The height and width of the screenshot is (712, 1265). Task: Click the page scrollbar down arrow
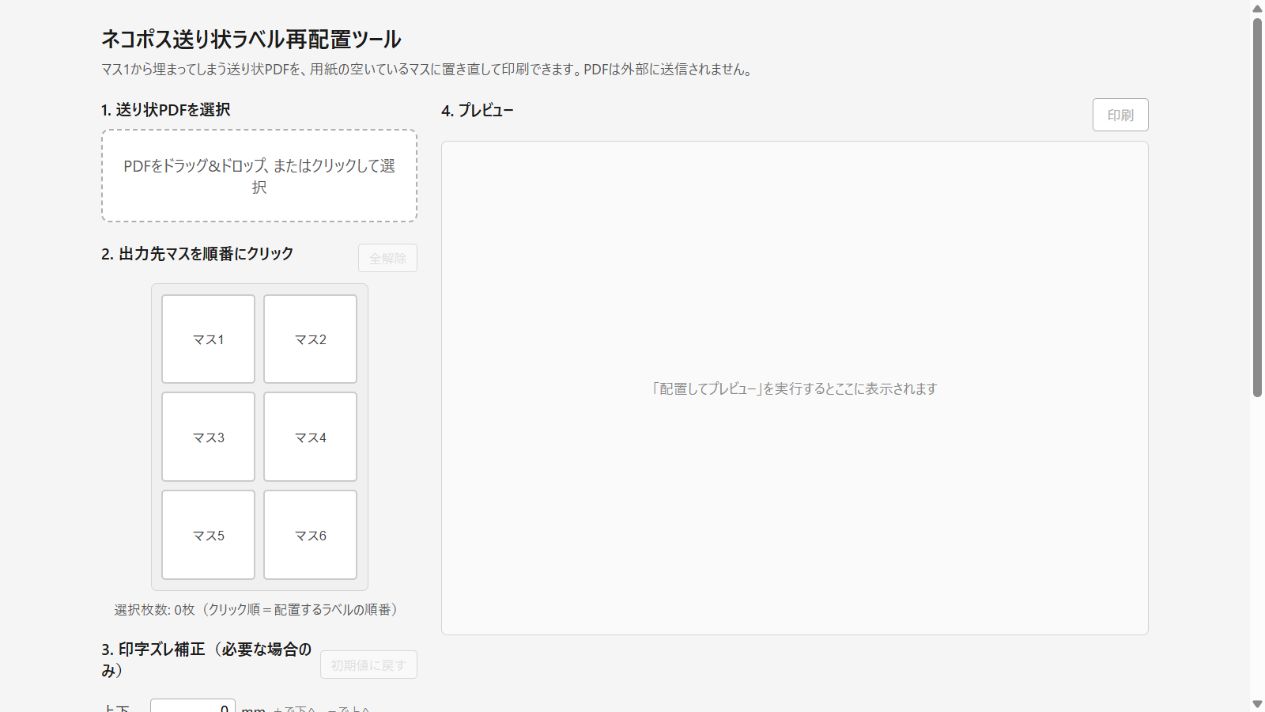click(x=1257, y=704)
